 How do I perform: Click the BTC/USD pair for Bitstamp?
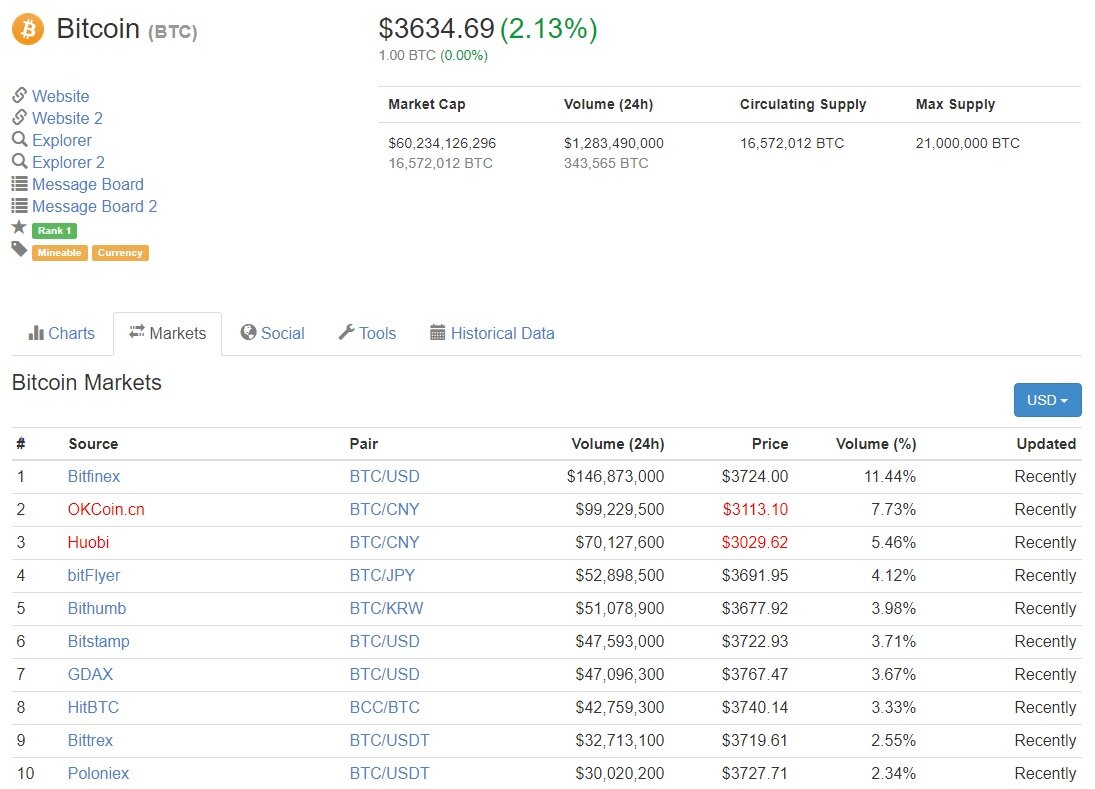385,642
